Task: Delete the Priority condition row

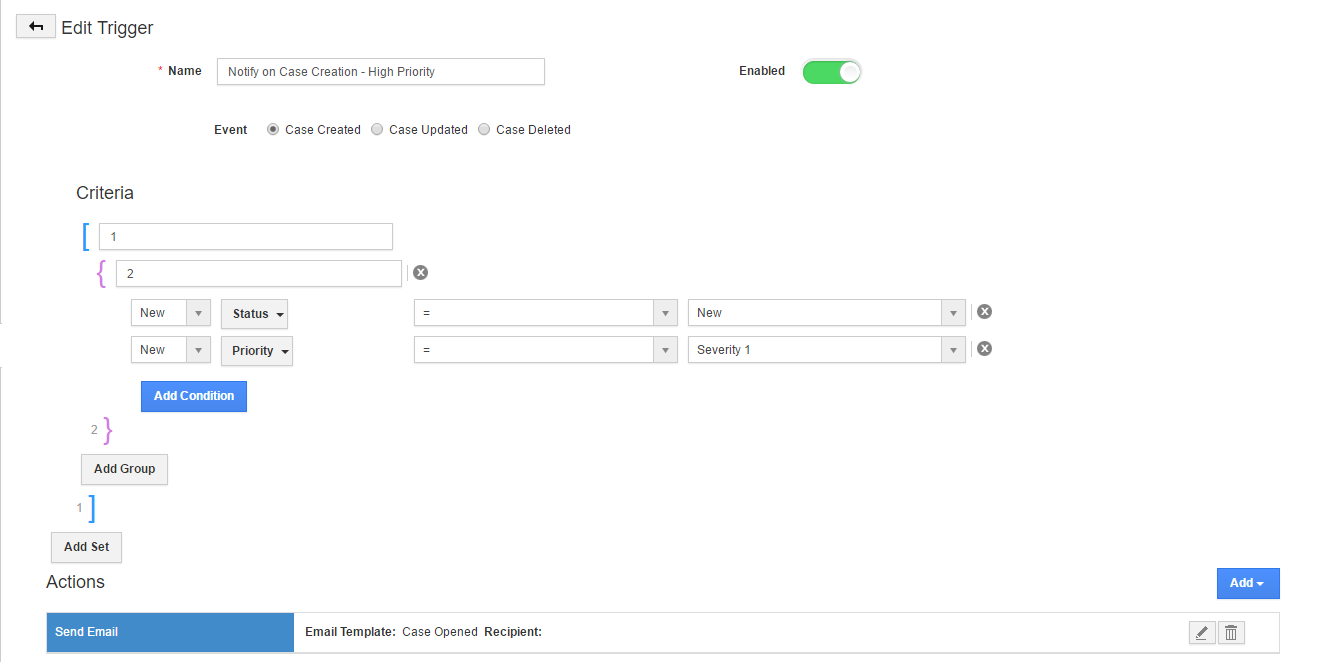Action: point(984,349)
